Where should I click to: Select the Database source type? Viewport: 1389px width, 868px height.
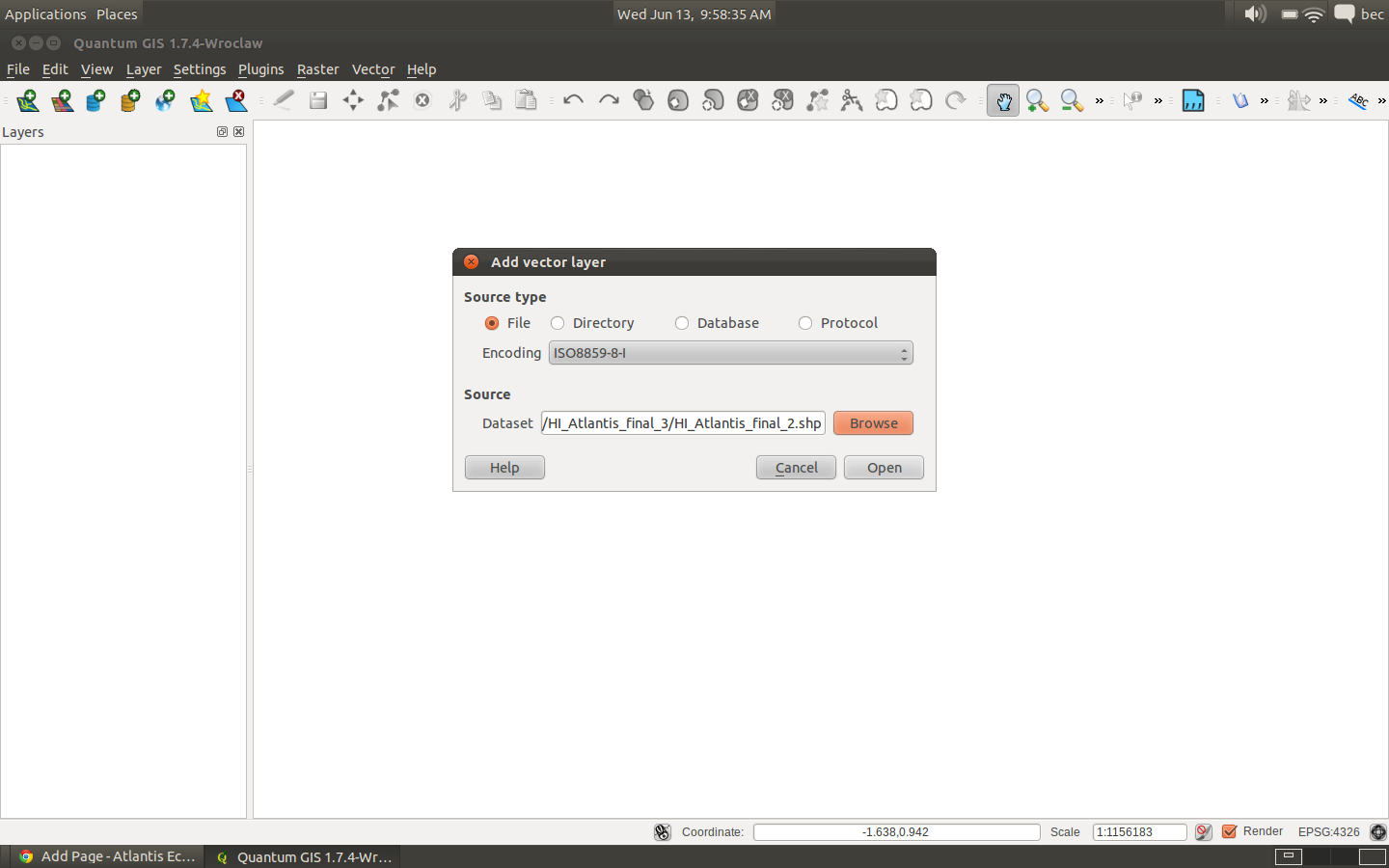click(x=682, y=323)
